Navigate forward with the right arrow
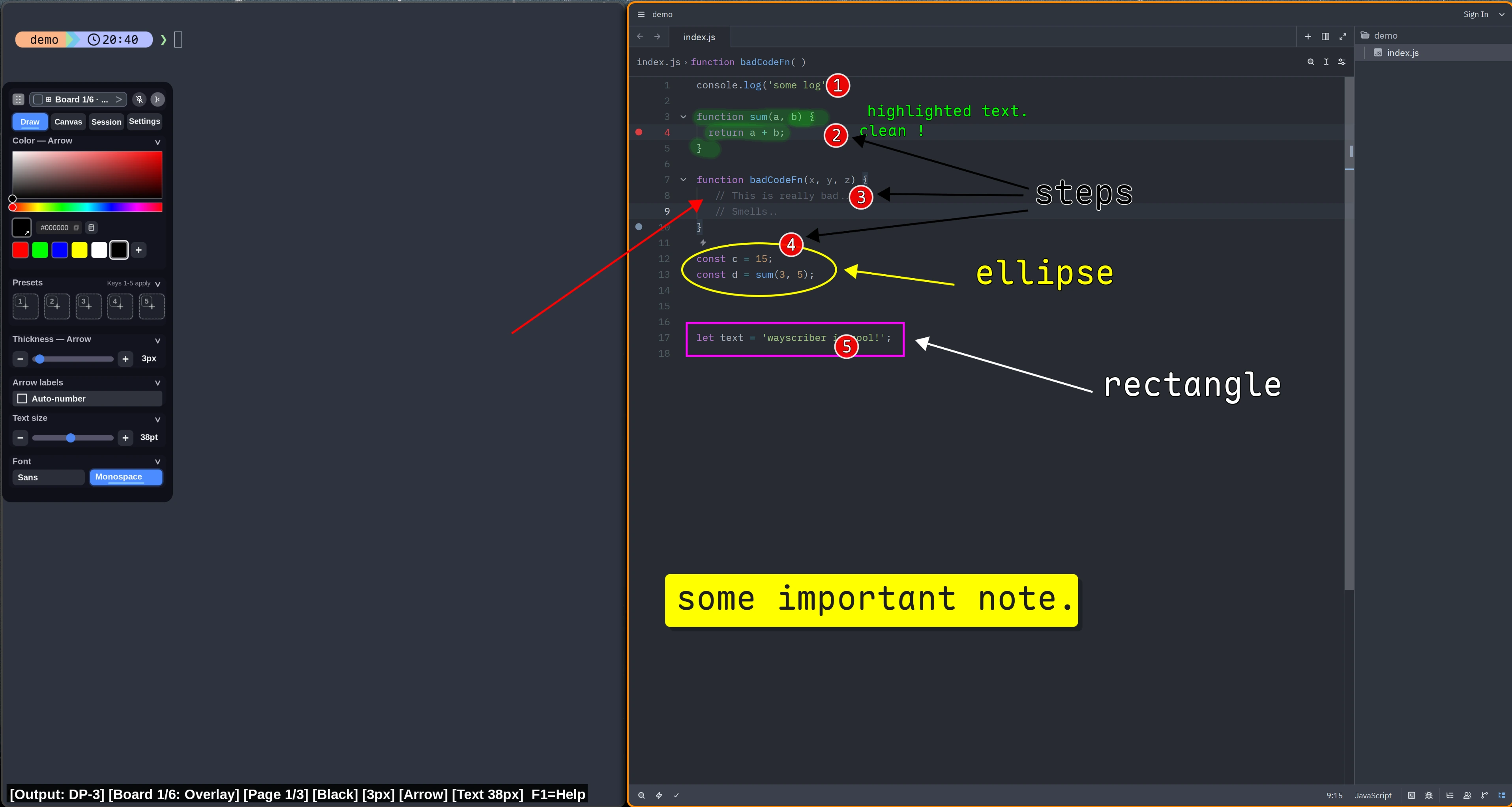The height and width of the screenshot is (807, 1512). pyautogui.click(x=658, y=36)
